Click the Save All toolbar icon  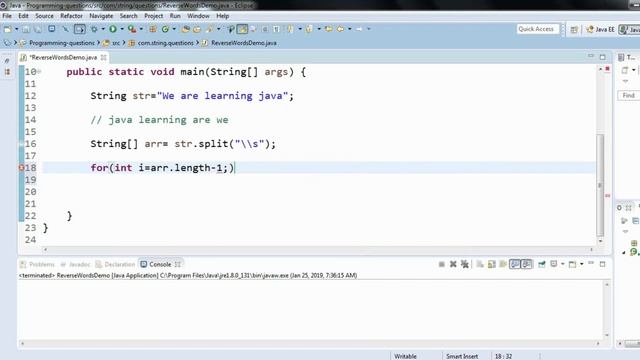click(37, 29)
